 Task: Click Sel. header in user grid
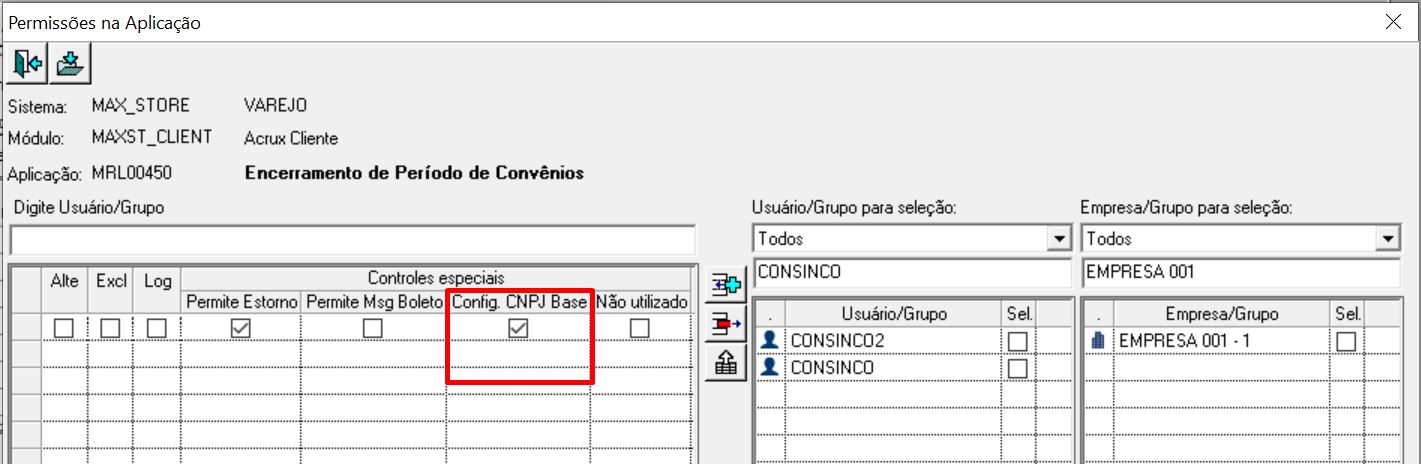click(1018, 314)
